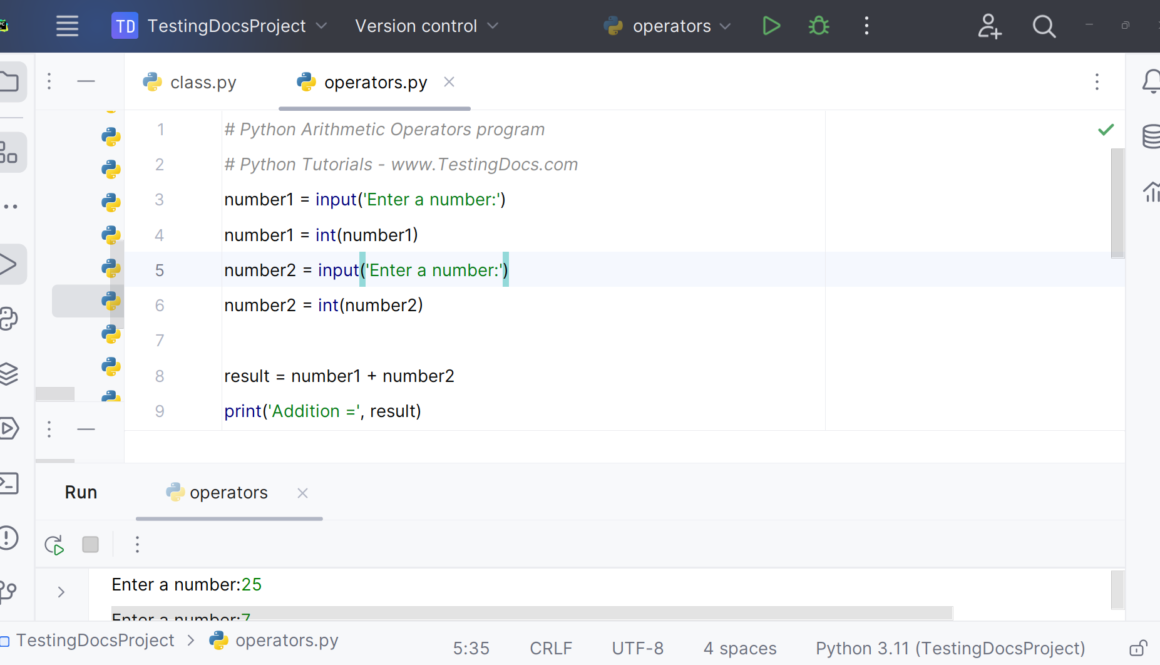Close the operators.py editor tab
The width and height of the screenshot is (1160, 665).
coord(449,82)
